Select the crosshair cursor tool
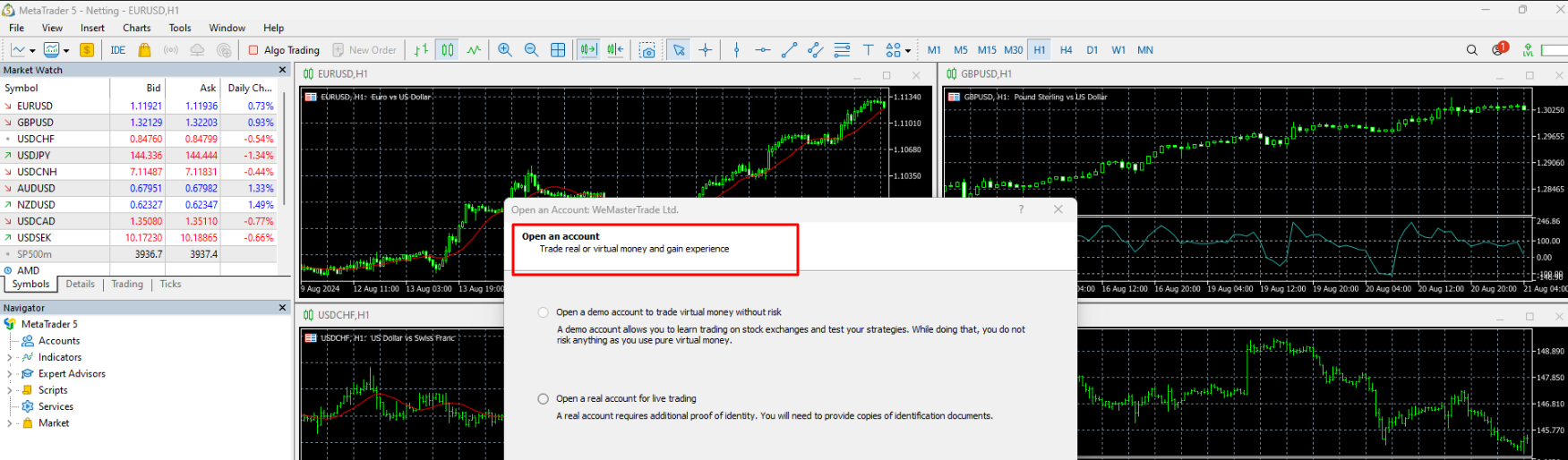Viewport: 1568px width, 460px height. pos(706,50)
